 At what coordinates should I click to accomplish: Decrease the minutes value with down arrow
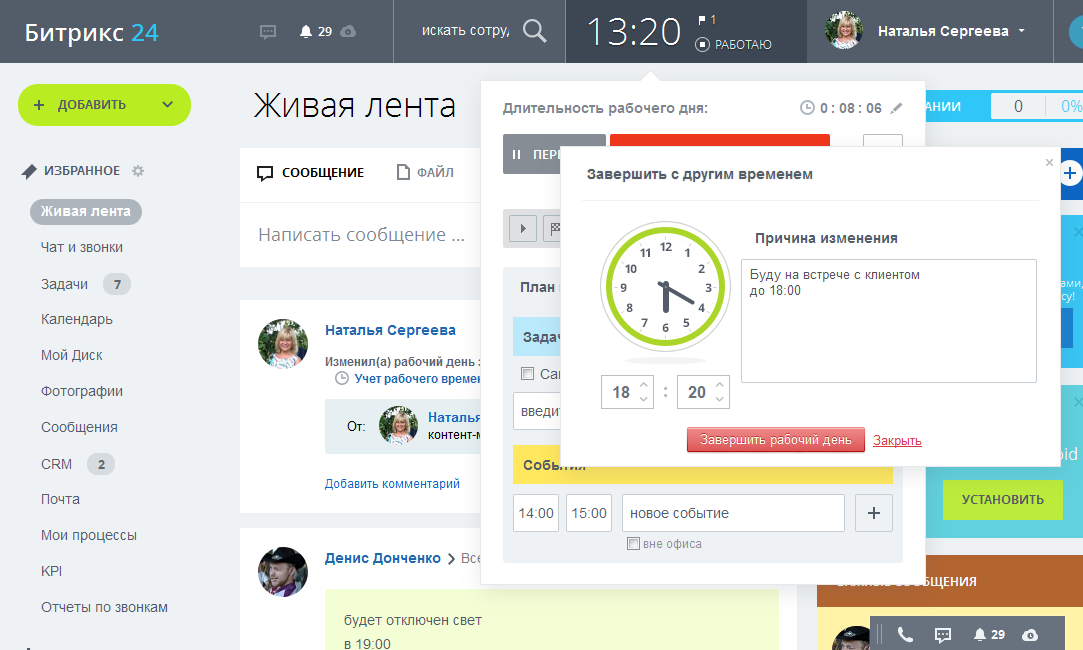[x=720, y=399]
